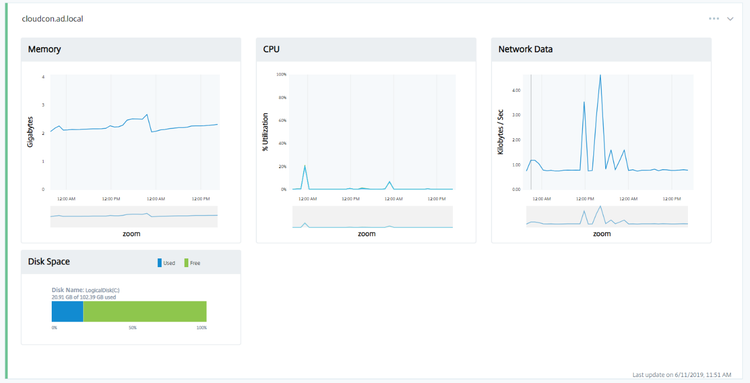
Task: Click the Memory zoom range strip
Action: [134, 217]
